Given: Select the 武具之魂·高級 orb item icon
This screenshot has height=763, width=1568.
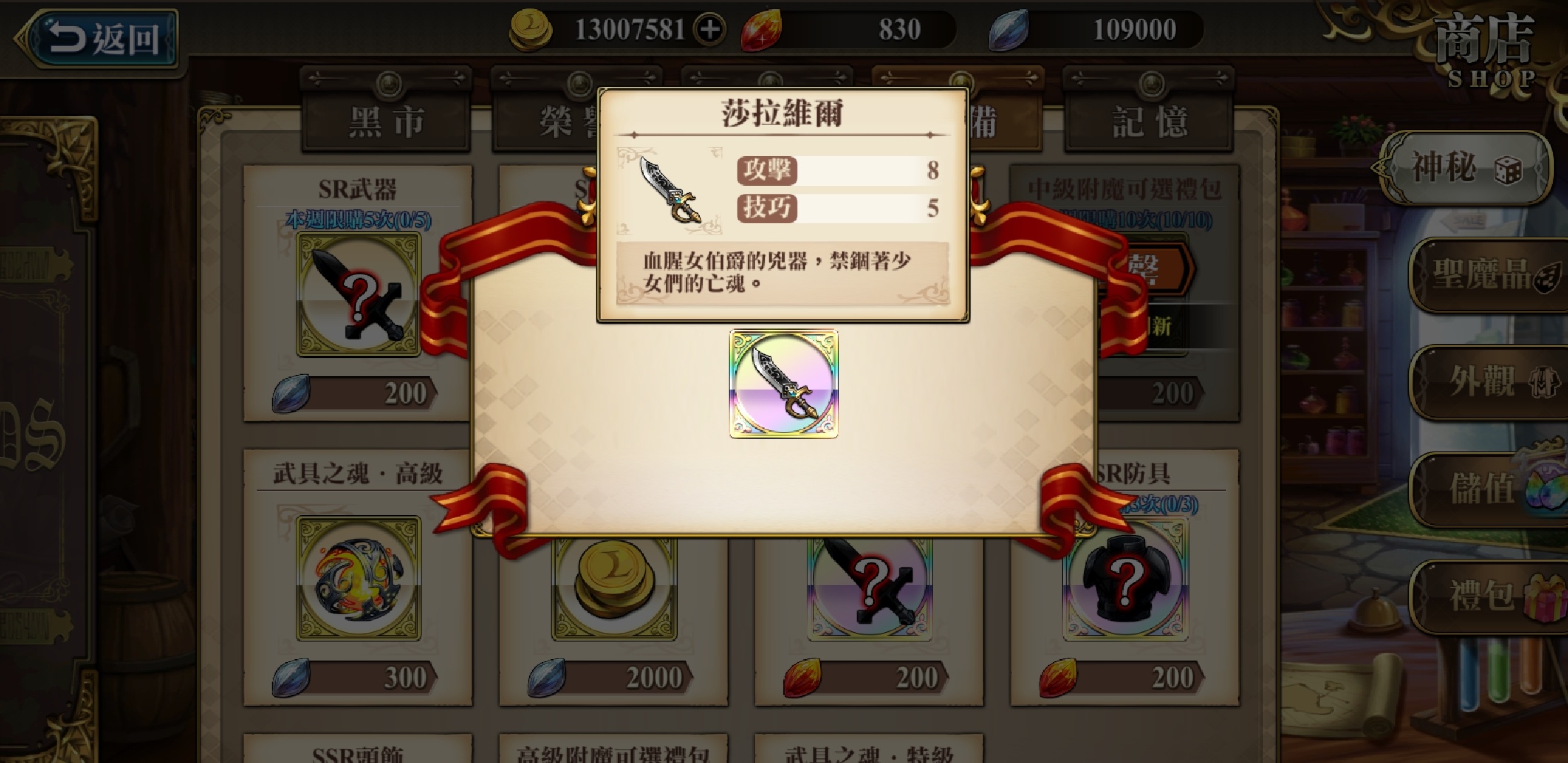Looking at the screenshot, I should (359, 579).
